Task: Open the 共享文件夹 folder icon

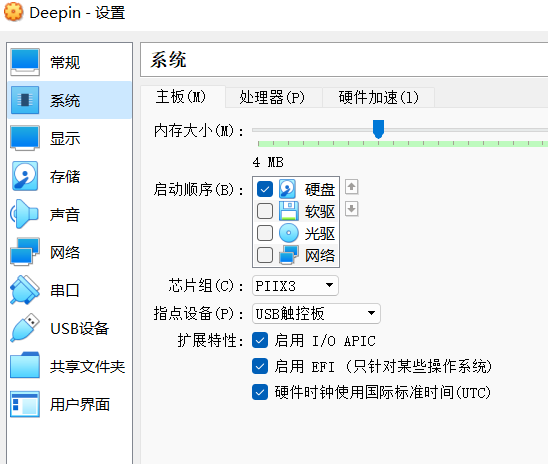Action: [x=24, y=365]
